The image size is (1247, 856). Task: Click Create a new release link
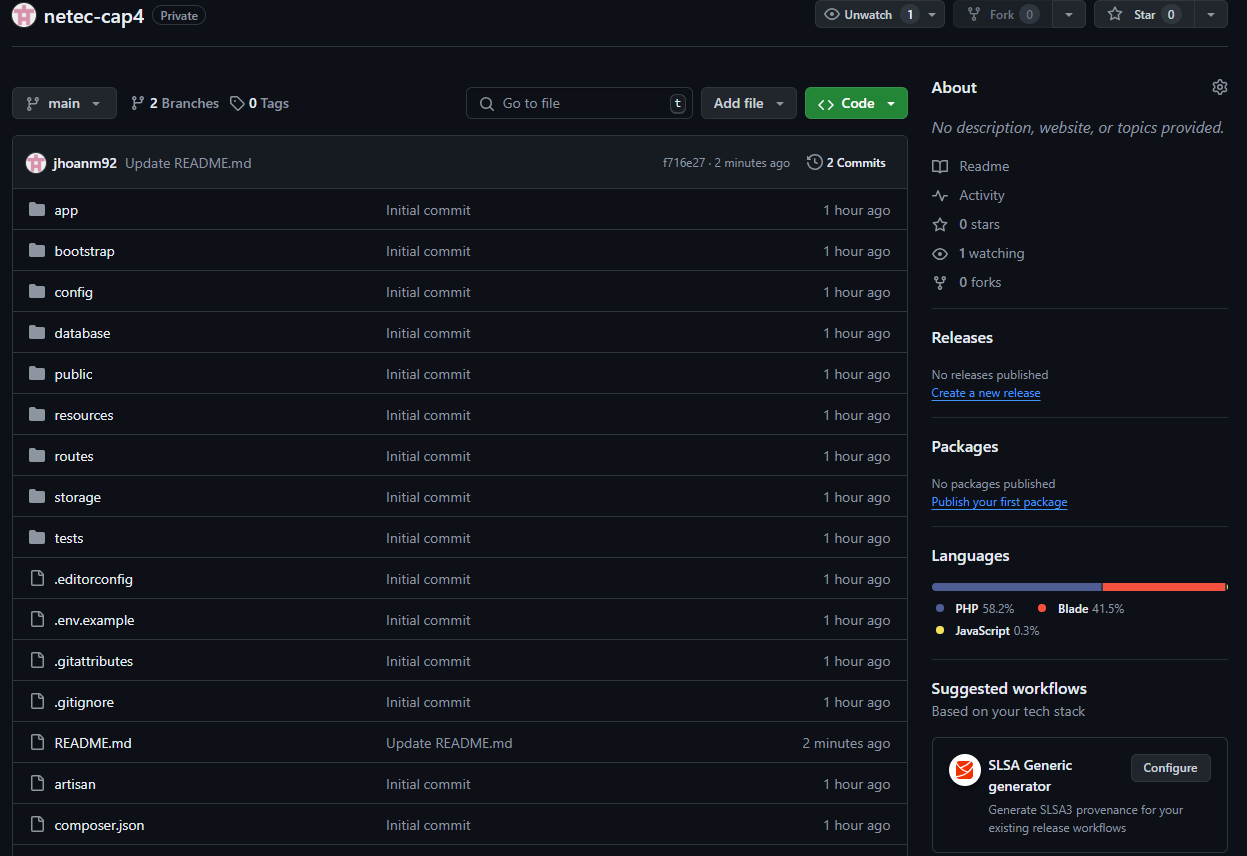point(985,393)
